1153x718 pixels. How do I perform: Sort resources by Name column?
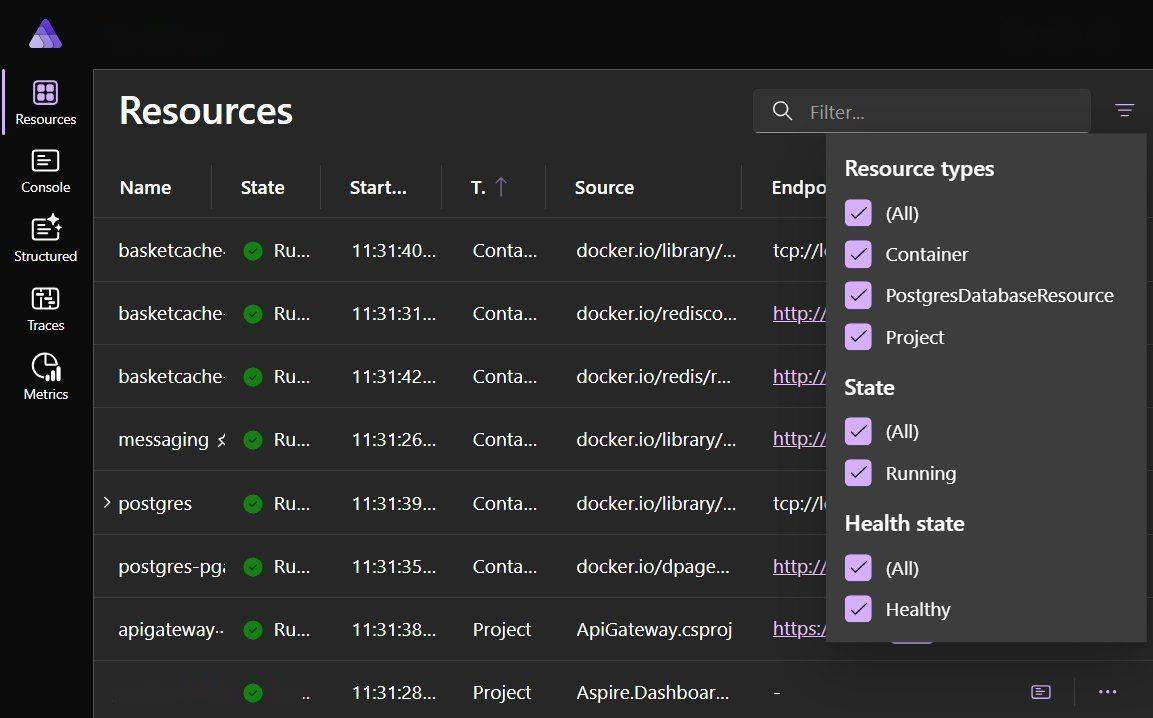[x=145, y=187]
